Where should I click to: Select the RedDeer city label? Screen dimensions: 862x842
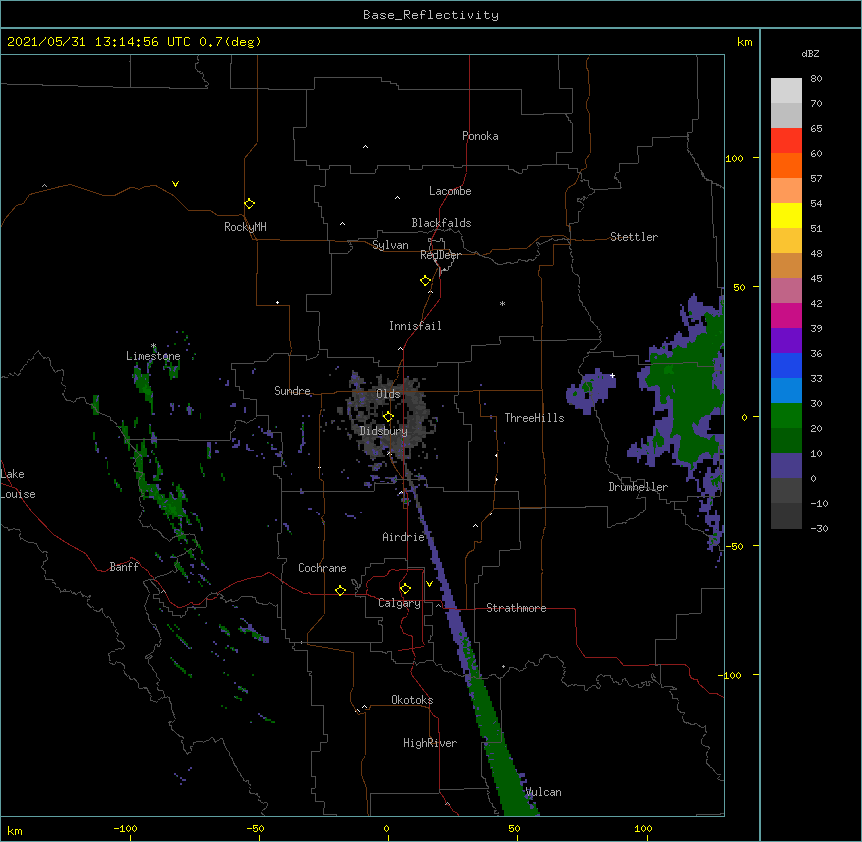pos(440,255)
